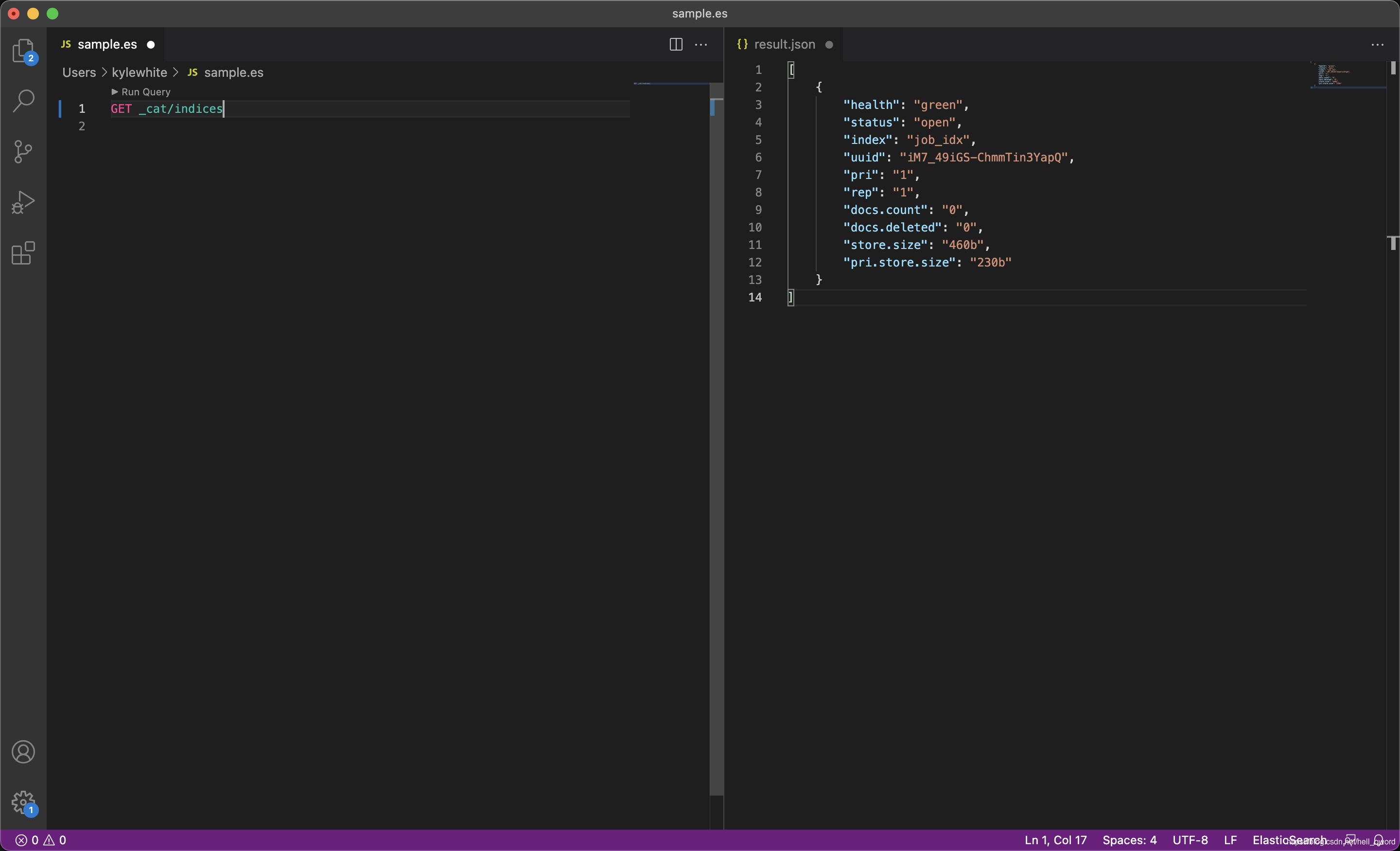1400x851 pixels.
Task: Open the notifications bell in status bar
Action: coord(1378,840)
